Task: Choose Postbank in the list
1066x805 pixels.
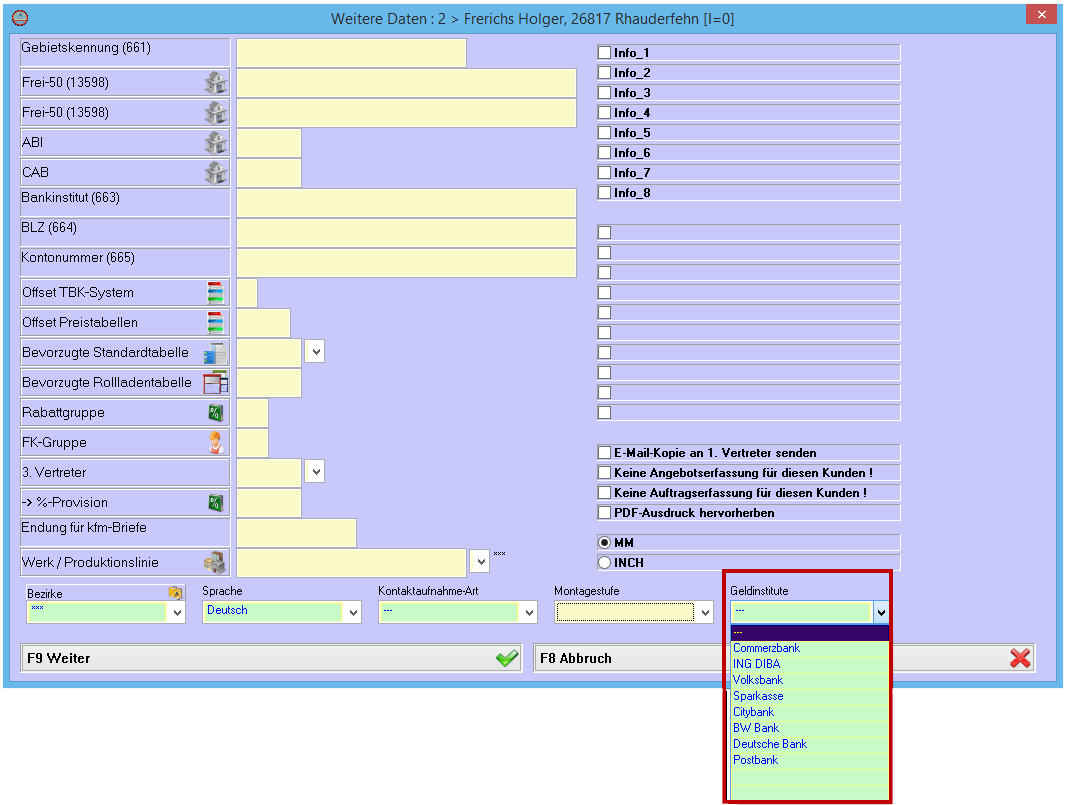Action: [809, 760]
